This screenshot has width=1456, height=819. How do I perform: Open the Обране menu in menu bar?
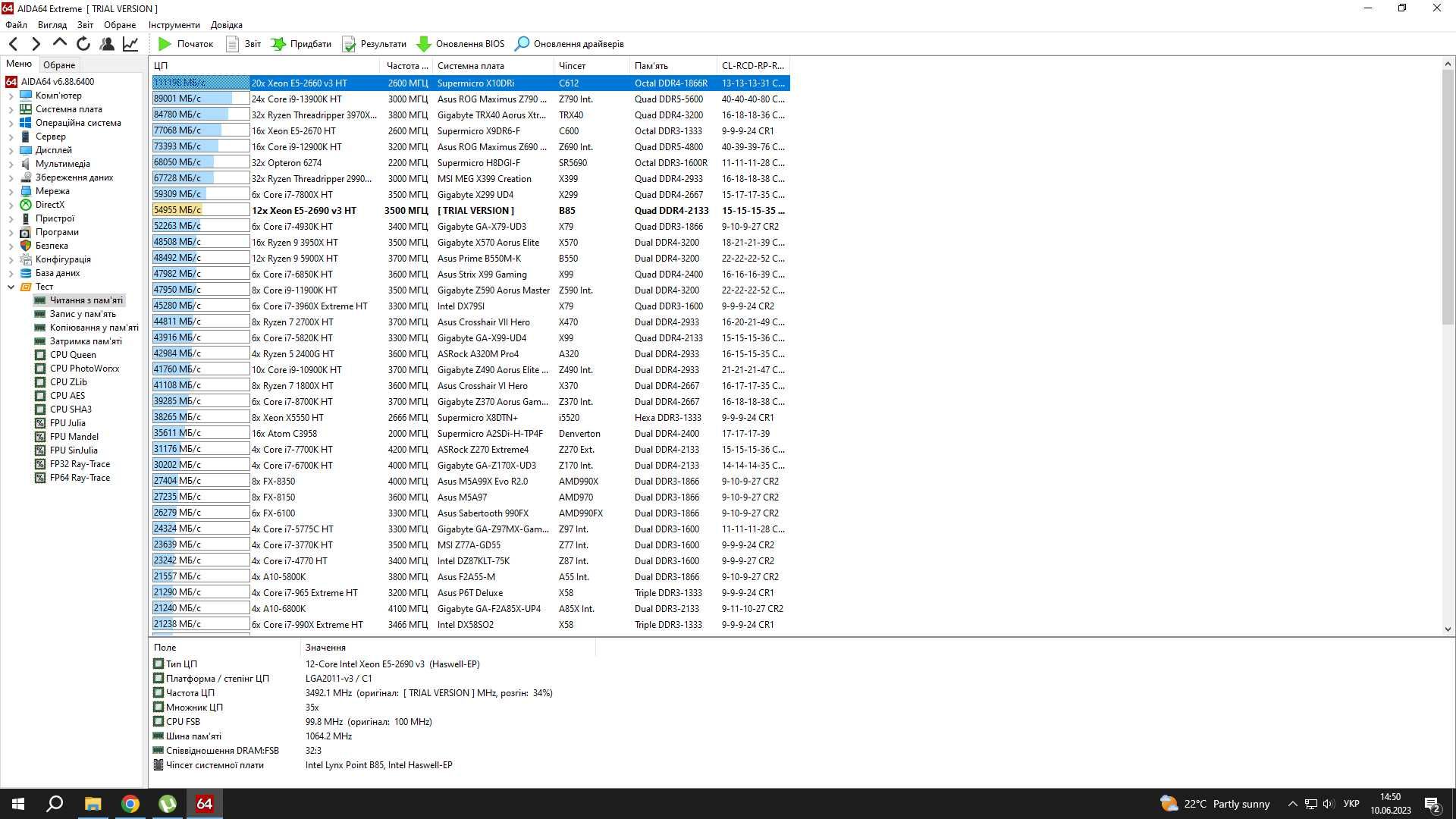click(120, 25)
